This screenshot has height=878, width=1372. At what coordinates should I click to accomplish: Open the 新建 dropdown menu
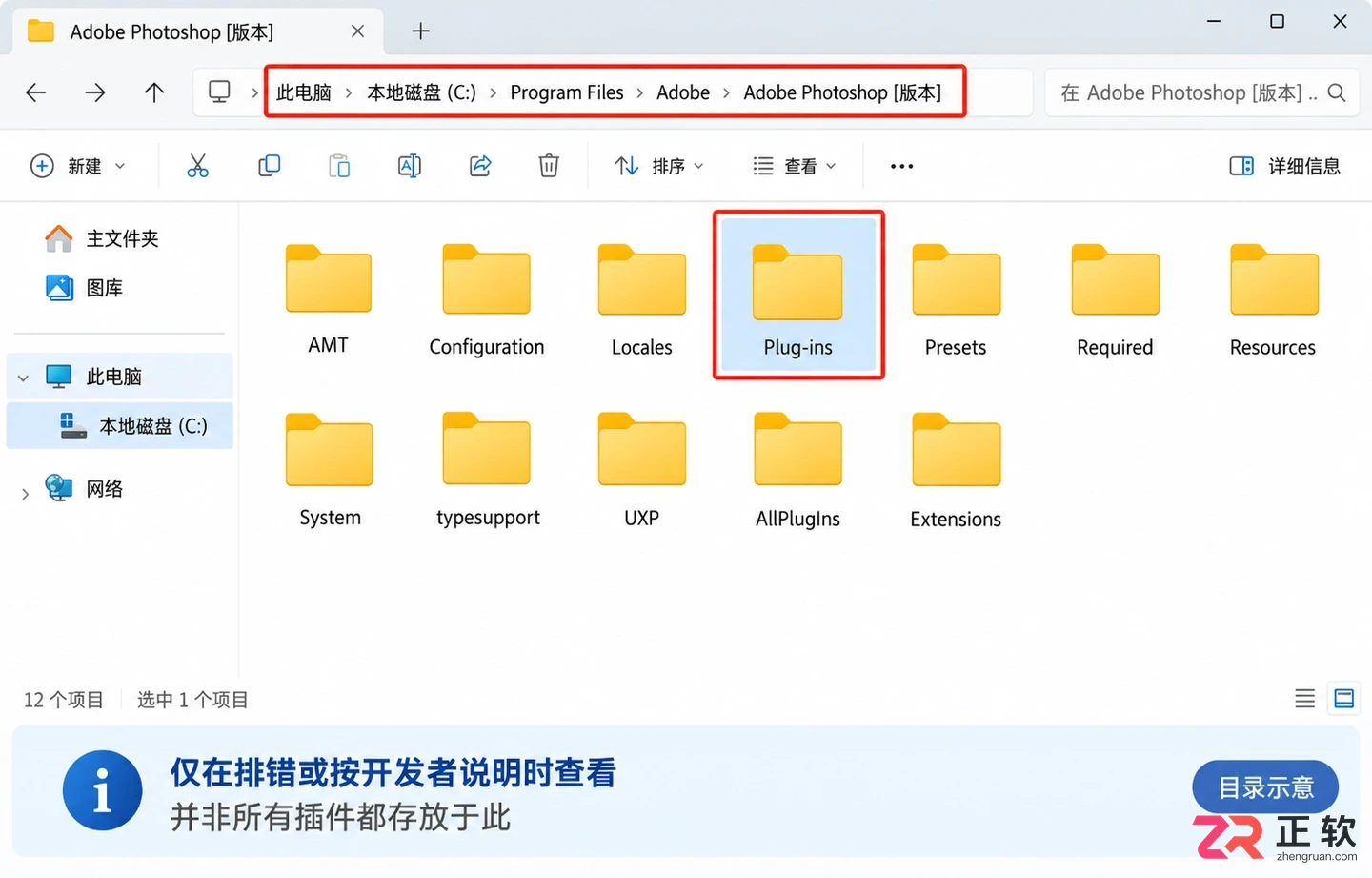coord(78,166)
